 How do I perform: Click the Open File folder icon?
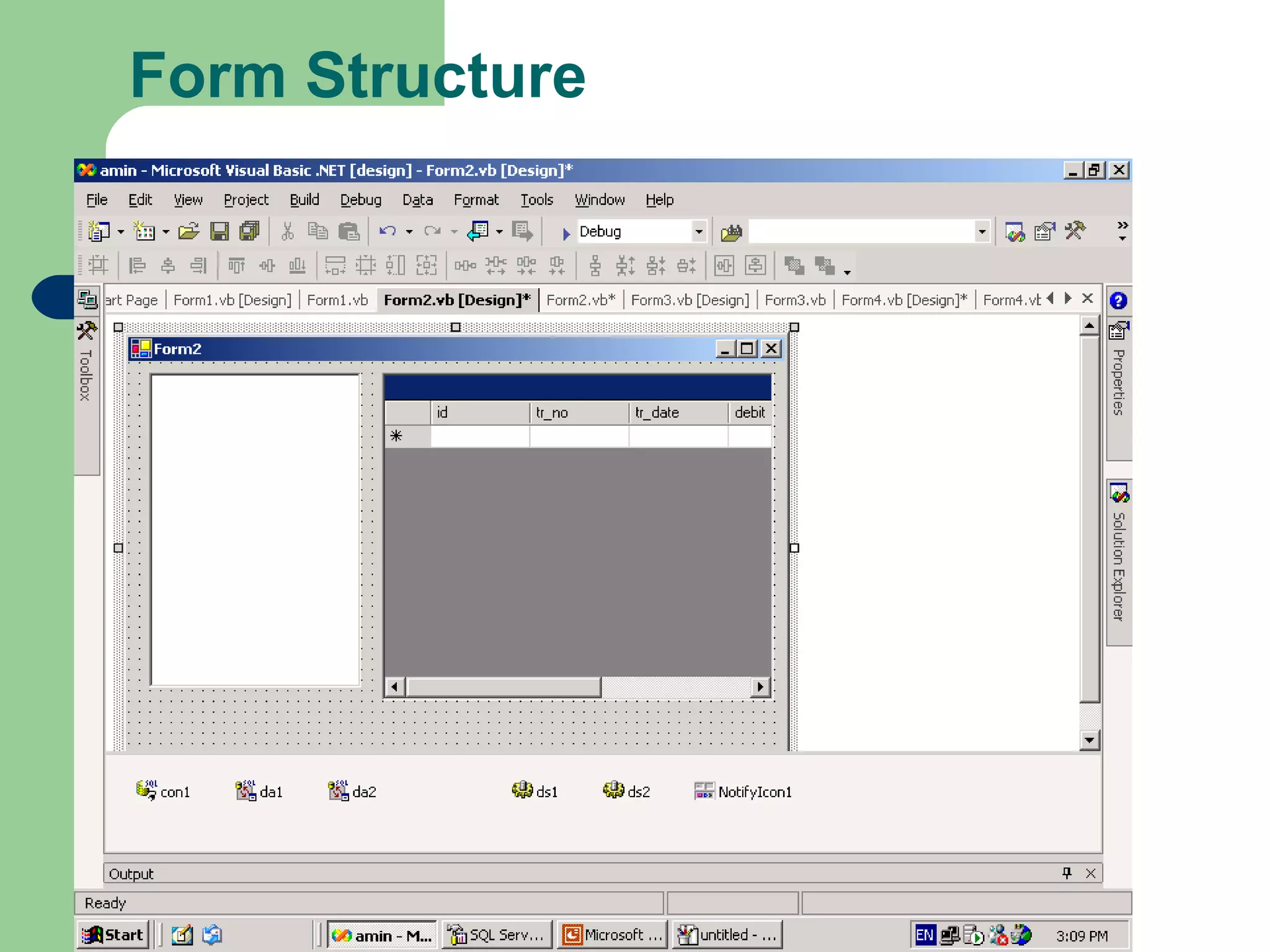tap(189, 232)
